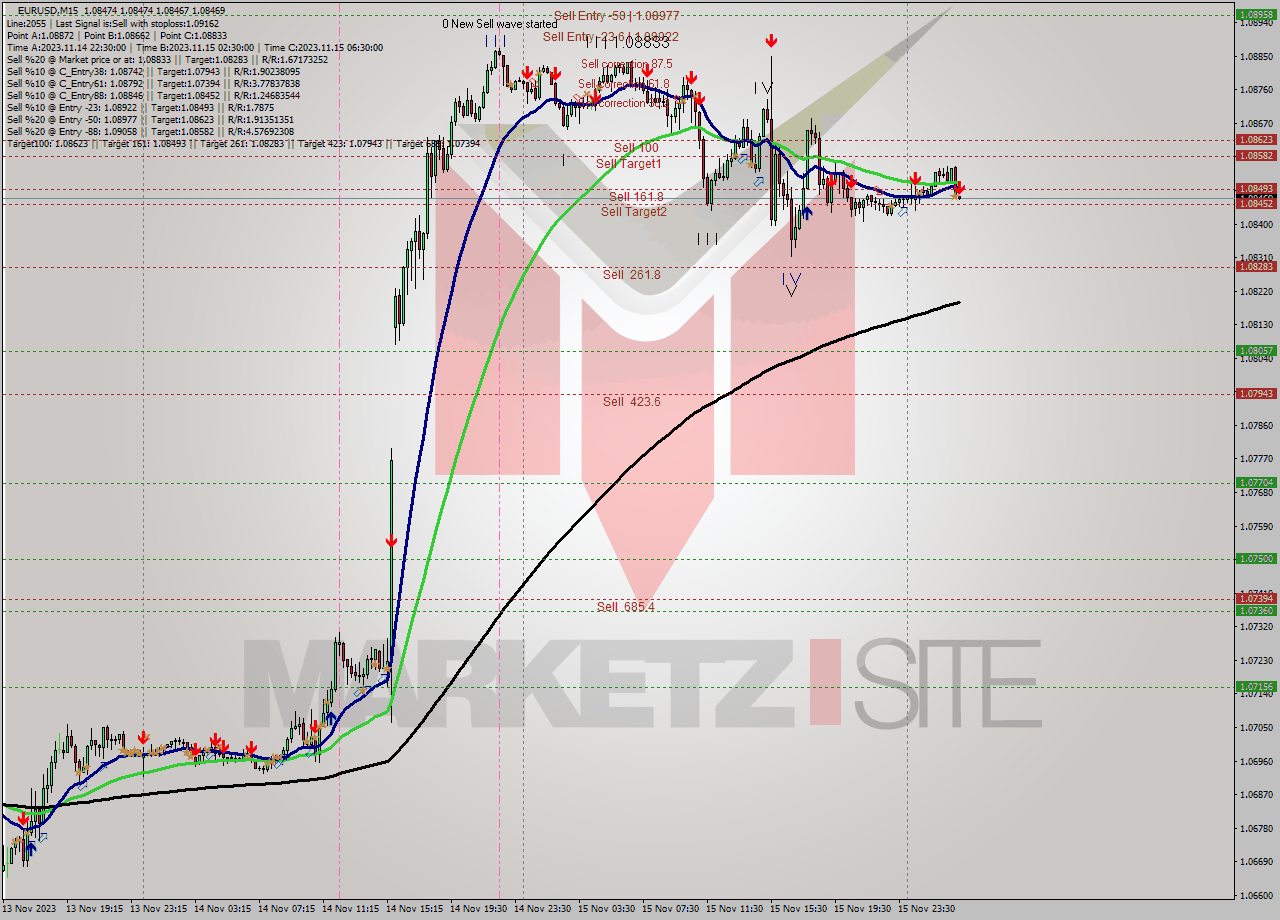This screenshot has height=920, width=1280.
Task: Click the '15 Nov 23:30' time axis label
Action: (926, 908)
